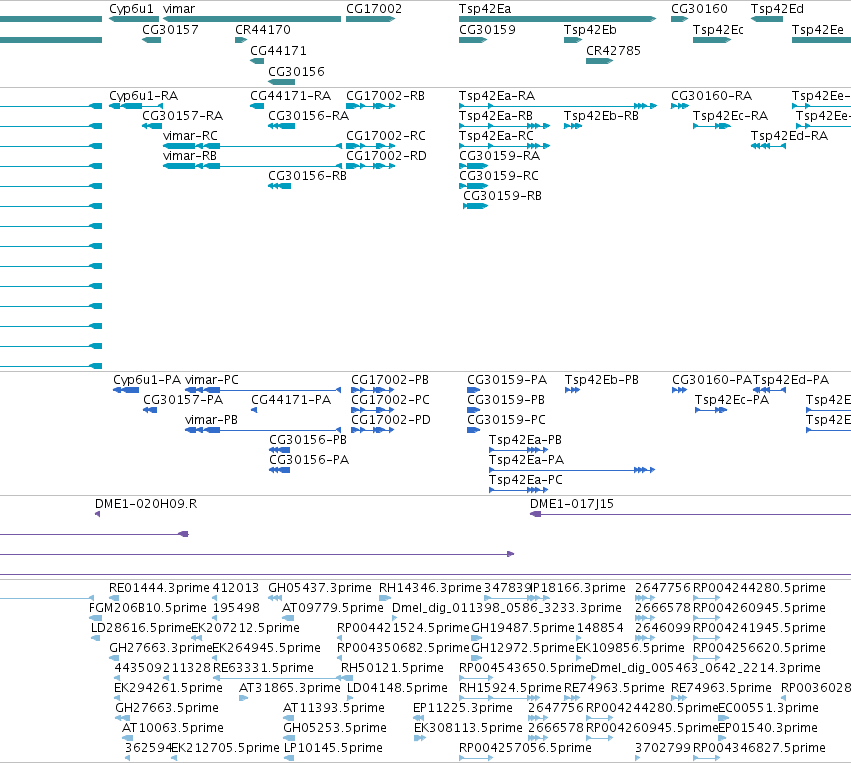Select the CG30157 gene label
Image resolution: width=851 pixels, height=763 pixels.
(170, 30)
